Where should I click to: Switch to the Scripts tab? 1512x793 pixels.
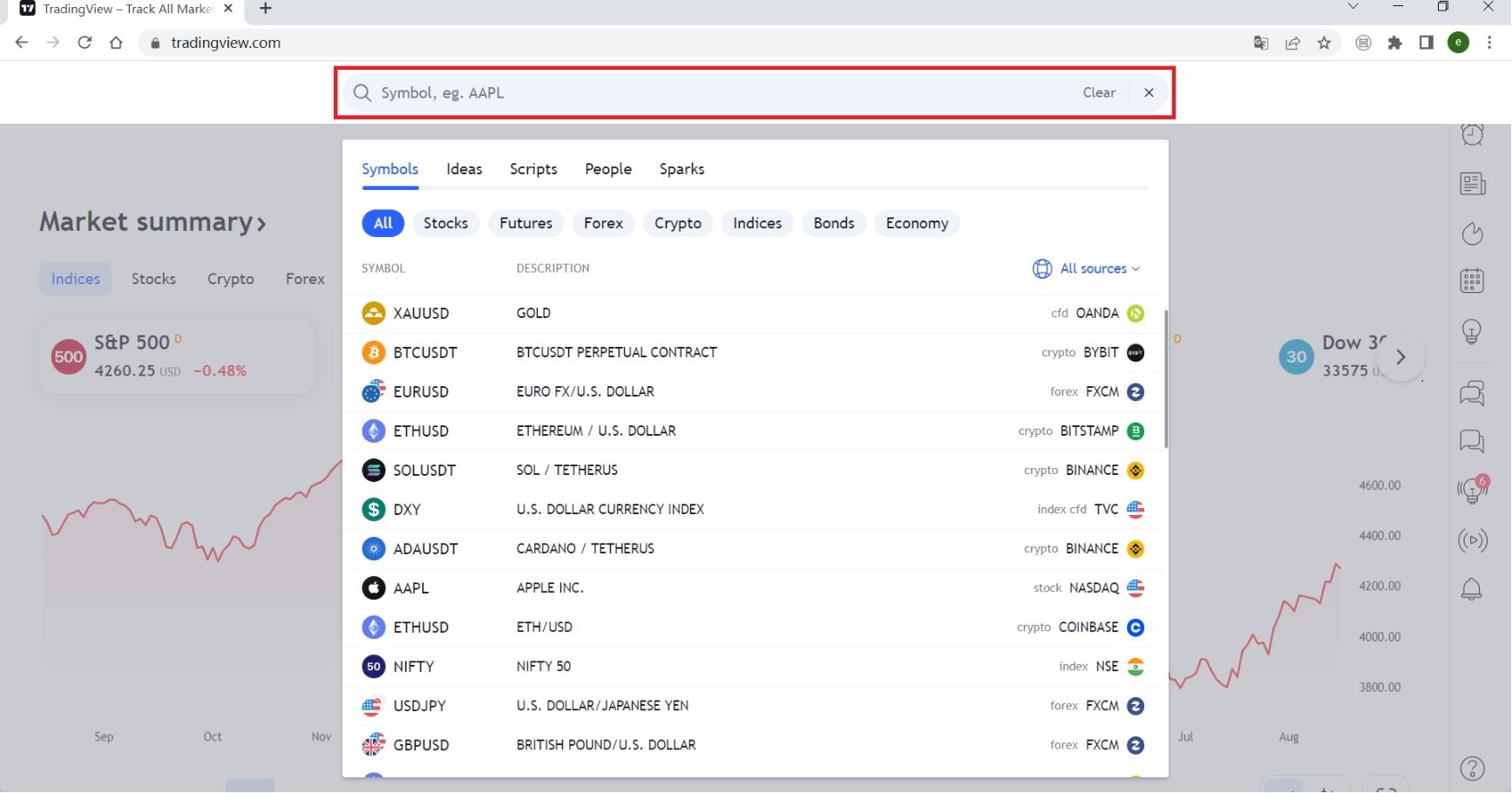tap(533, 169)
